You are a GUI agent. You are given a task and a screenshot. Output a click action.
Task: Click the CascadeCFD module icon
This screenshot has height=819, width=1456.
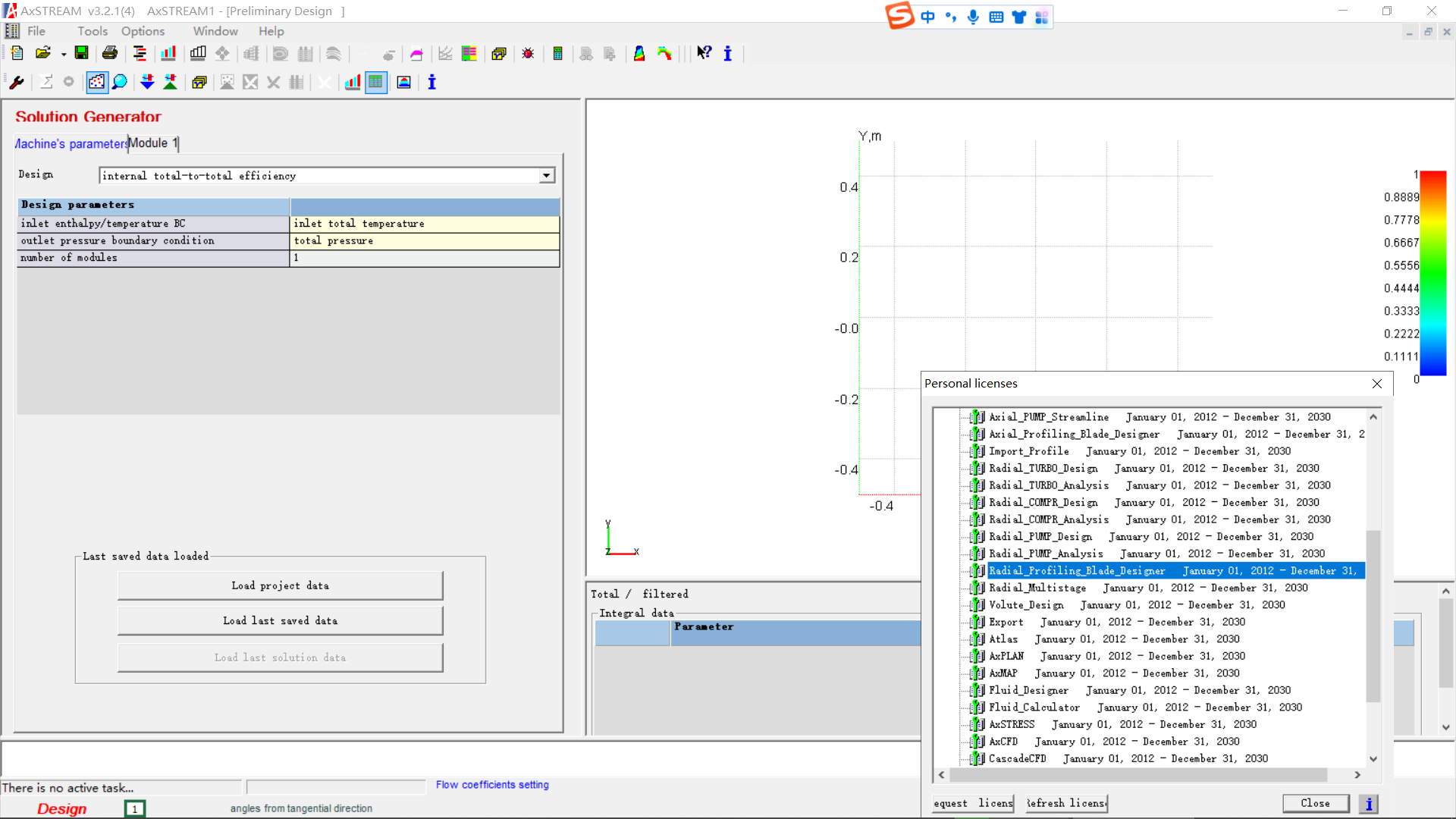point(977,758)
